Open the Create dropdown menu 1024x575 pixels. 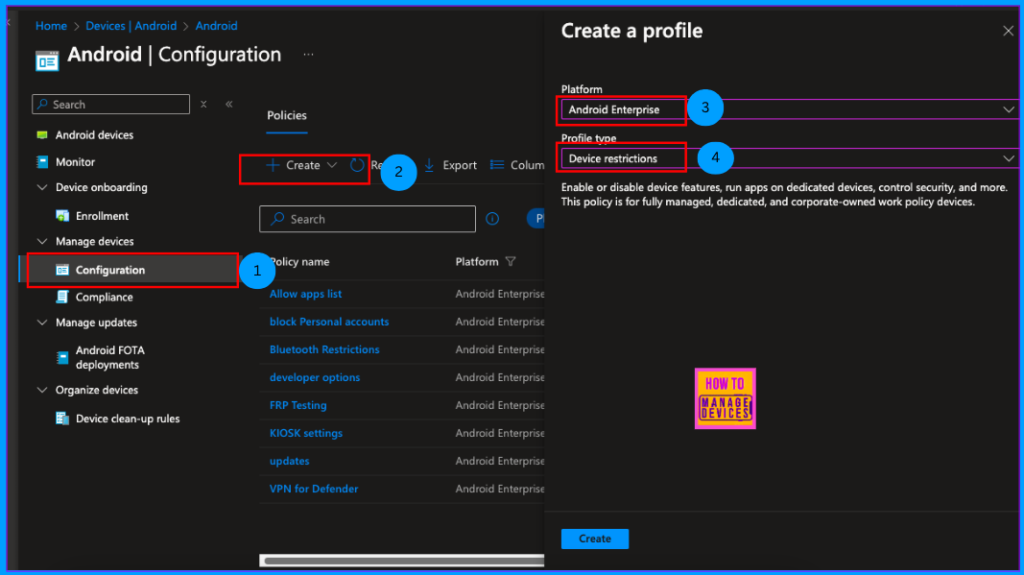(x=302, y=165)
